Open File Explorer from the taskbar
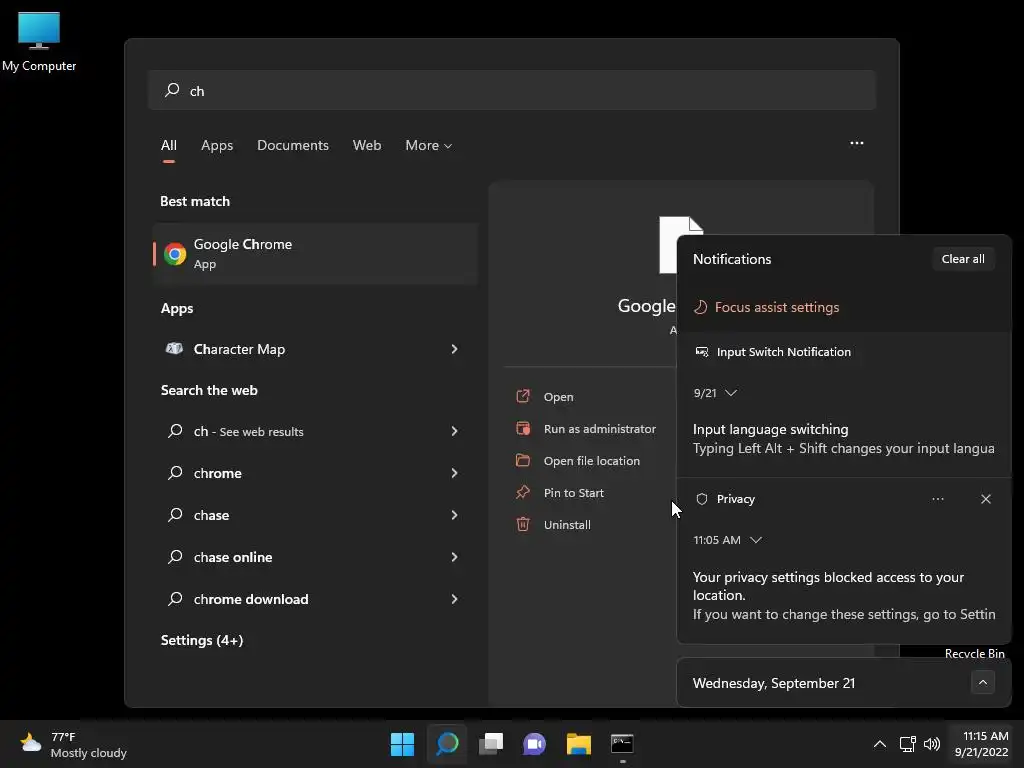The height and width of the screenshot is (768, 1024). [x=579, y=744]
